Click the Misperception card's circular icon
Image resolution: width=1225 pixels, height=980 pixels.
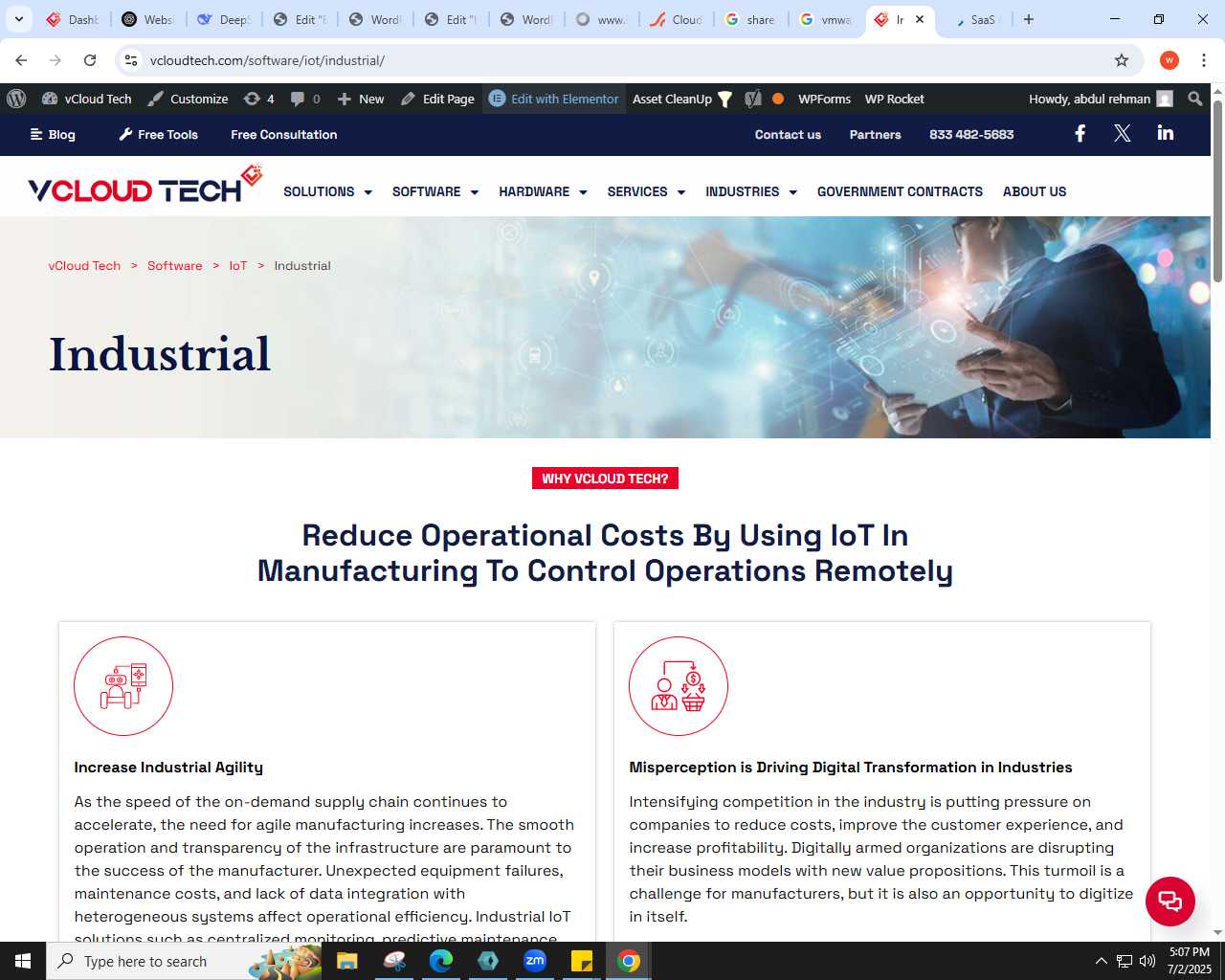click(679, 686)
